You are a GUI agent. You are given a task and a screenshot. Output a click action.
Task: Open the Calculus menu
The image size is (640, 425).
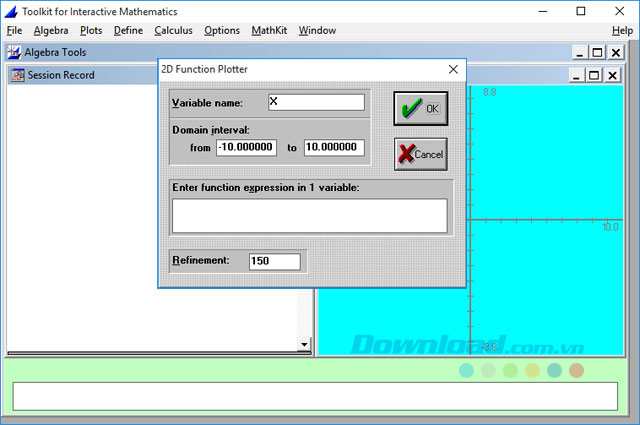(x=173, y=31)
